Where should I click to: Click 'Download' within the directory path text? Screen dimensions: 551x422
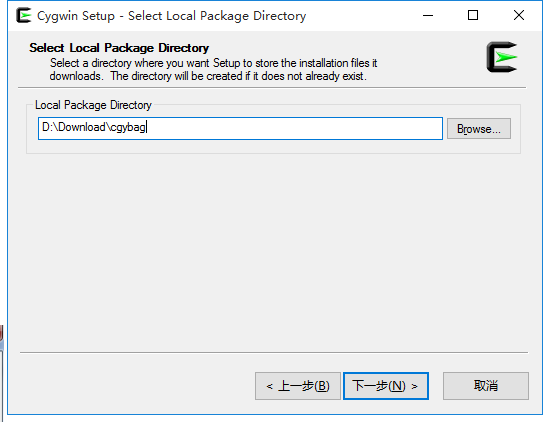pos(82,127)
